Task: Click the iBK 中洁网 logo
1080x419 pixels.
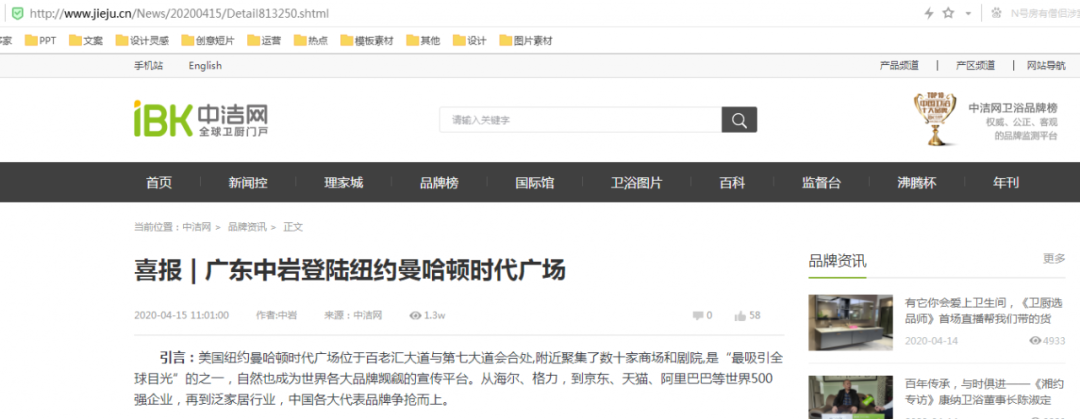Action: click(x=200, y=119)
